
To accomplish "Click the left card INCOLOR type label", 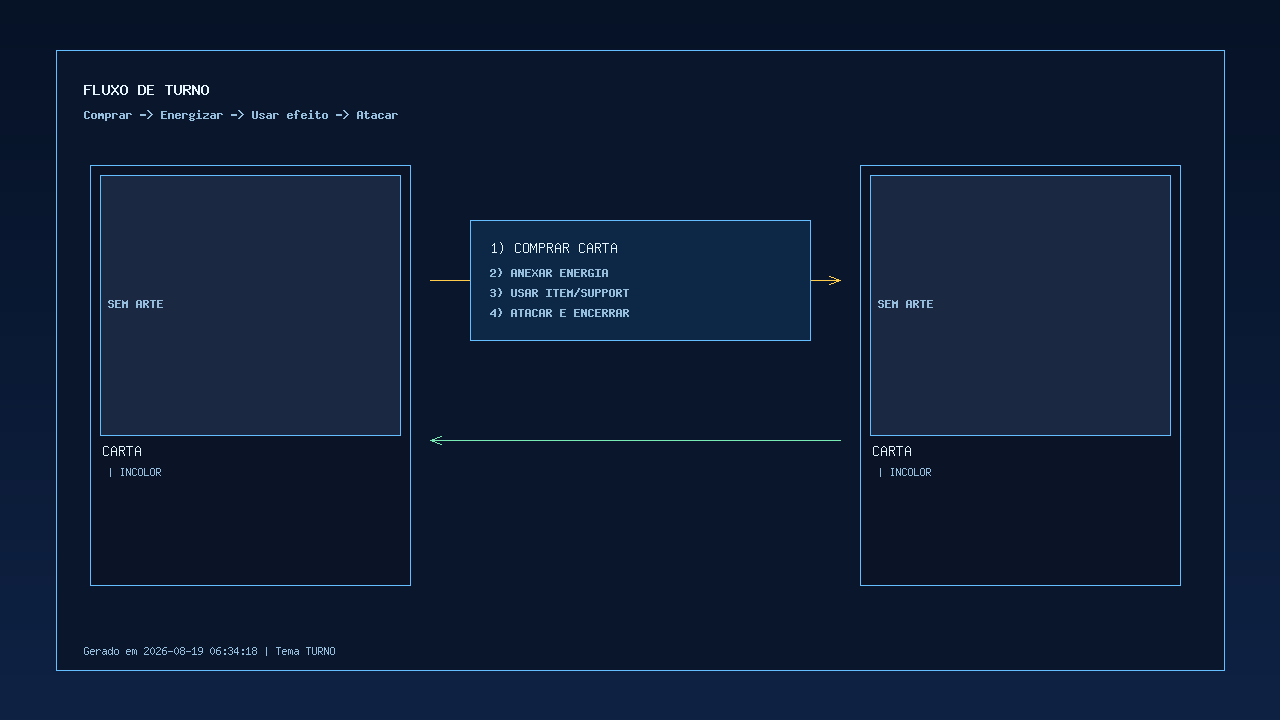I will click(140, 472).
